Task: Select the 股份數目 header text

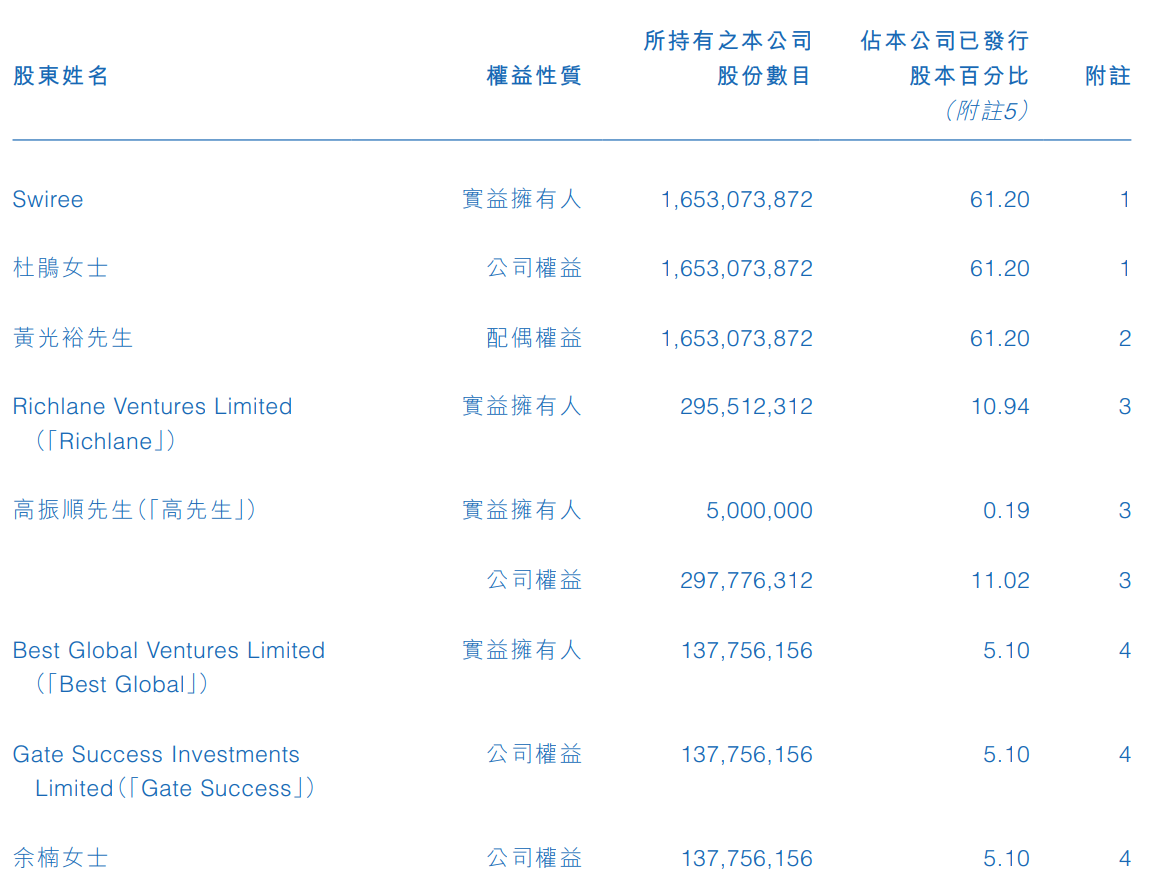Action: (x=764, y=76)
